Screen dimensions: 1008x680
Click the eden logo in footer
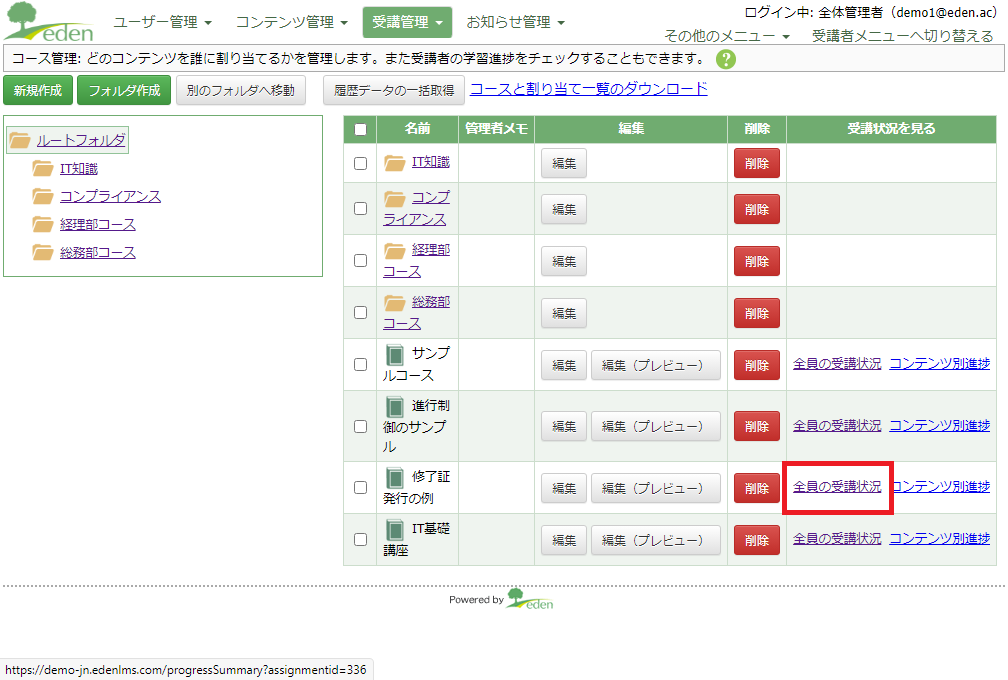tap(529, 599)
